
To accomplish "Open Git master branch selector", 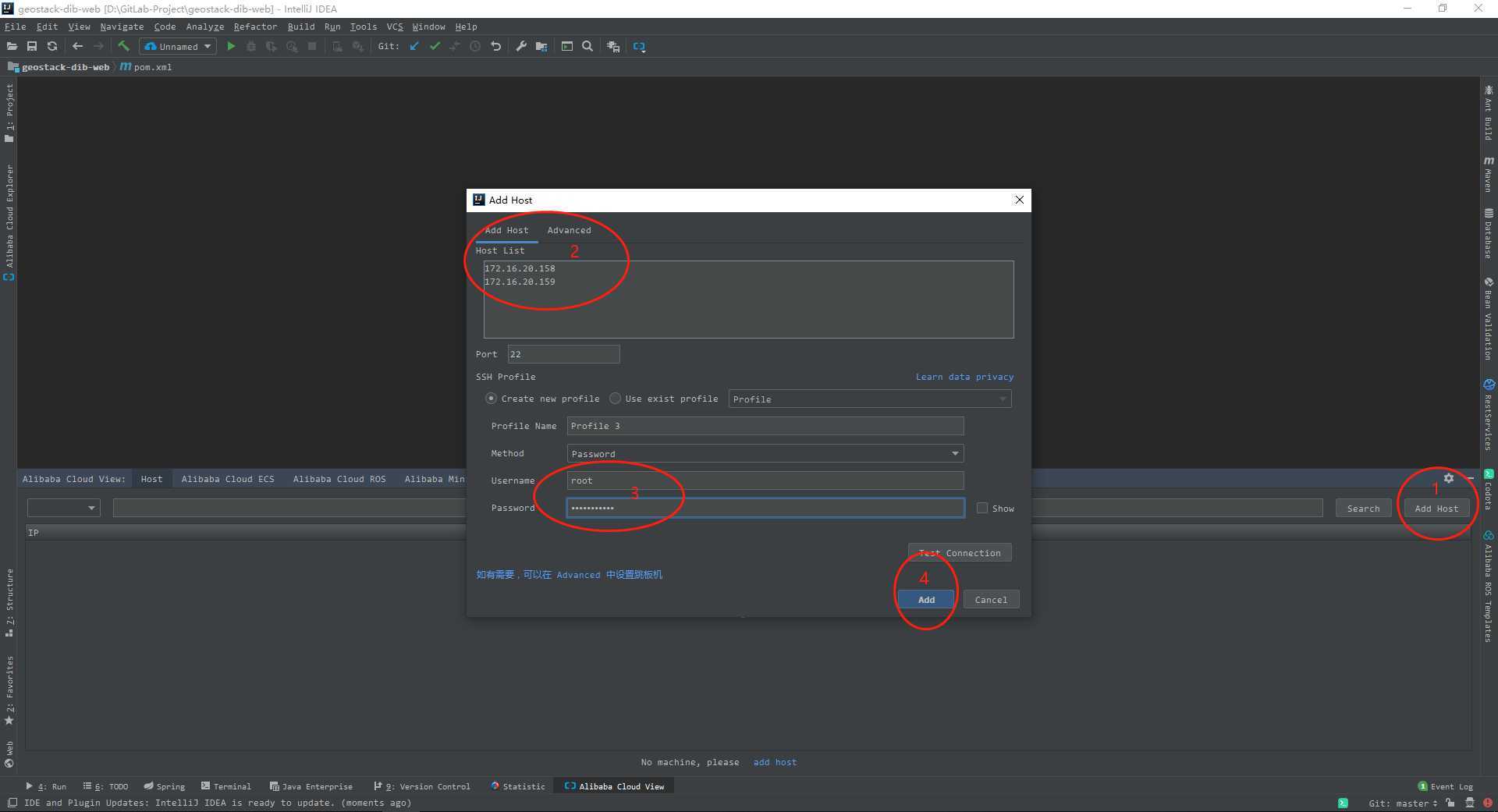I will click(1402, 803).
